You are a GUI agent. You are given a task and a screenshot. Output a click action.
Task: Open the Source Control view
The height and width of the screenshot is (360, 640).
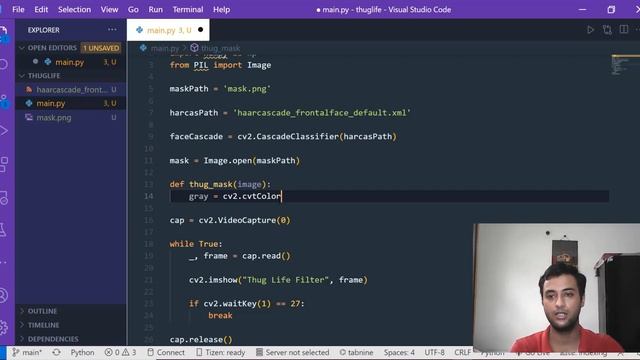point(4,100)
